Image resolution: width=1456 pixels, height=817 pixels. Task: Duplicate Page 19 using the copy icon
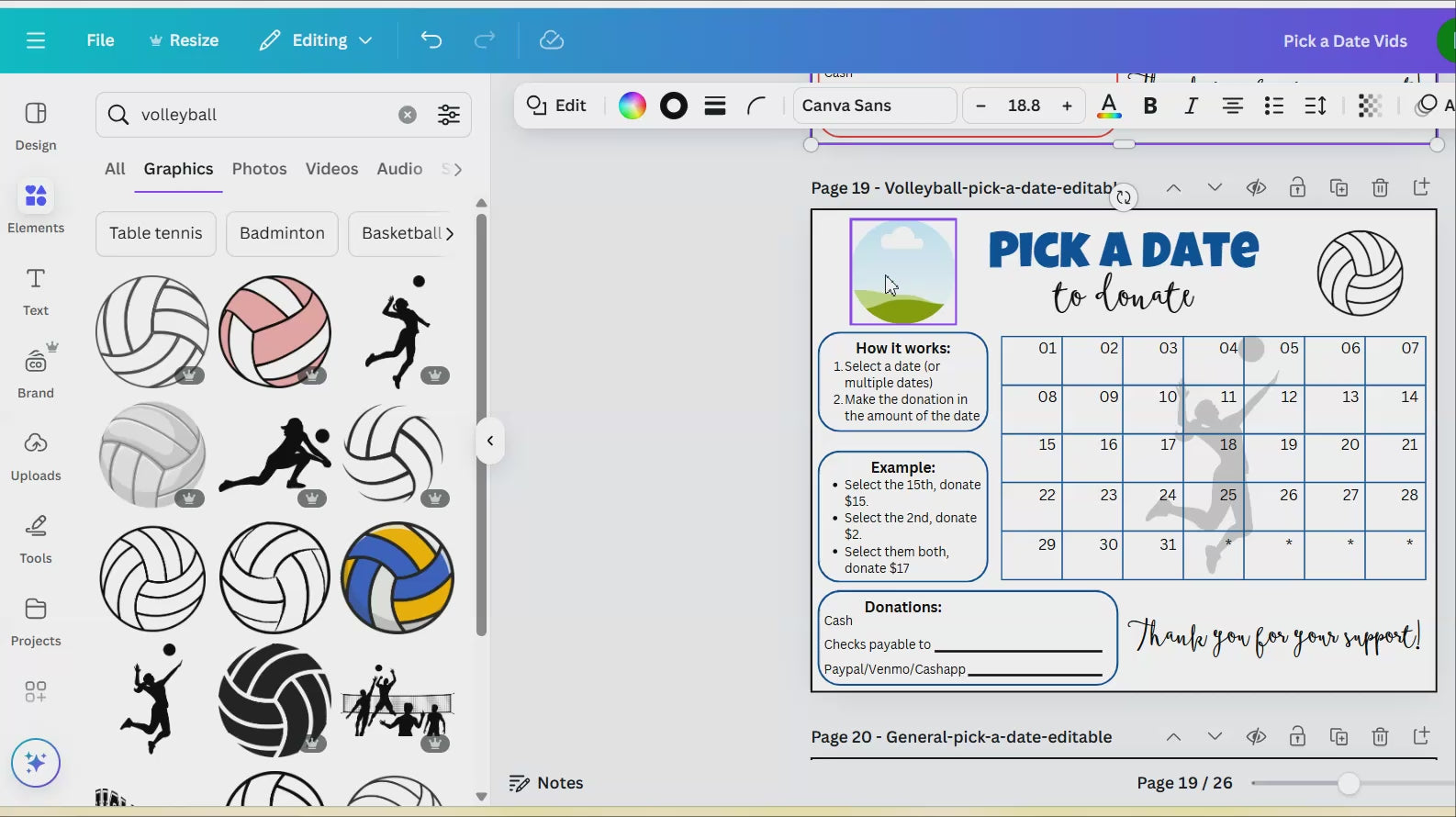coord(1338,188)
